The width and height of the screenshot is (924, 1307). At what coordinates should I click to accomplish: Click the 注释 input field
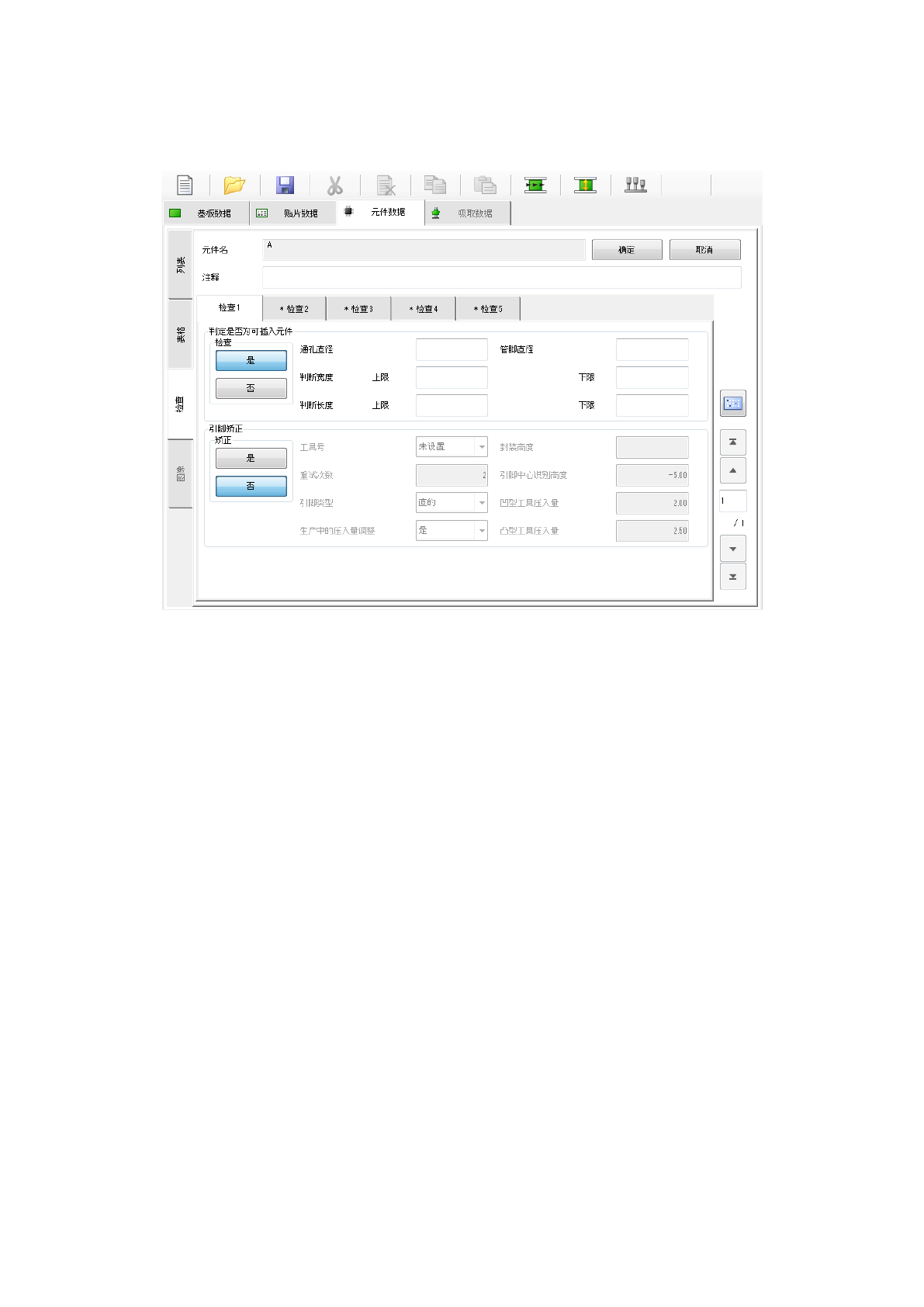(502, 277)
